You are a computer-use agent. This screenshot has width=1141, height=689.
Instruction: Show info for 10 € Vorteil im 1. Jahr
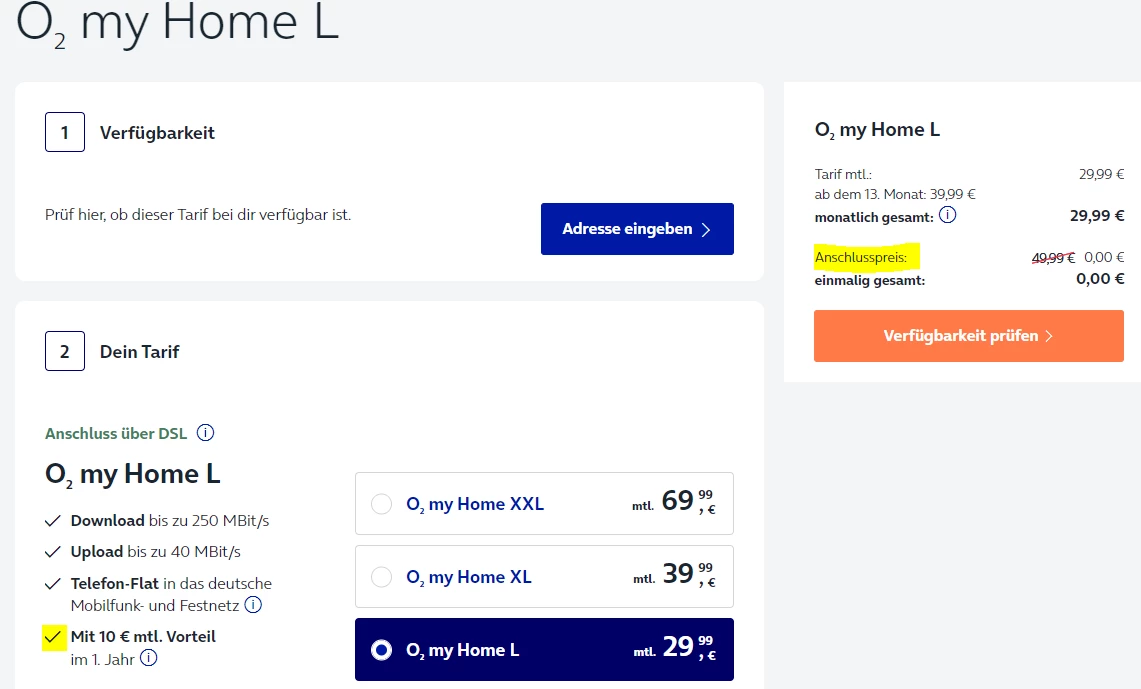coord(149,658)
